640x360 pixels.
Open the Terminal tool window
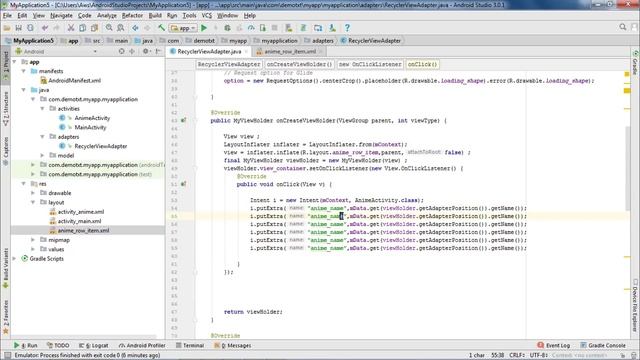coord(190,345)
